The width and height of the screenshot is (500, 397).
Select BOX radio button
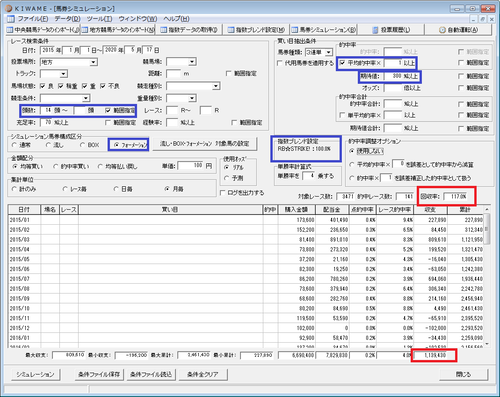click(x=82, y=145)
